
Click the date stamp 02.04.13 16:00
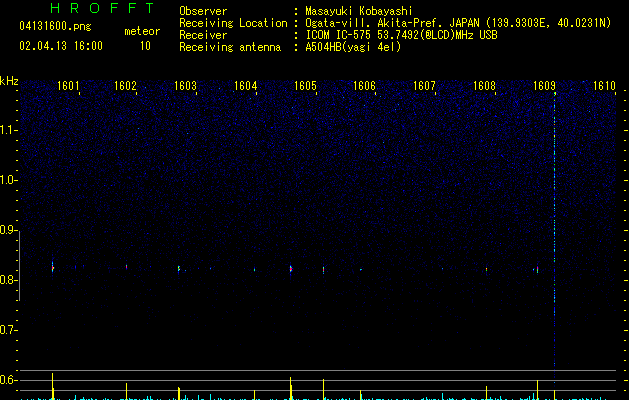tap(61, 46)
